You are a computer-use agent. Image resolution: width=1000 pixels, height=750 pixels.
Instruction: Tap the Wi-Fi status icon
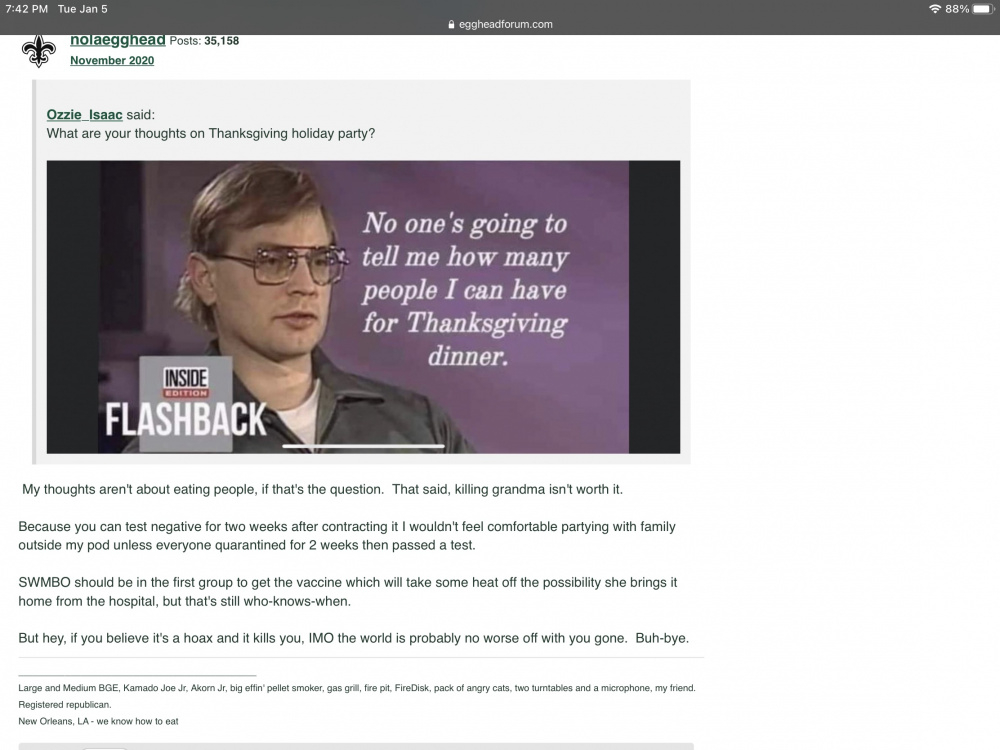point(934,9)
